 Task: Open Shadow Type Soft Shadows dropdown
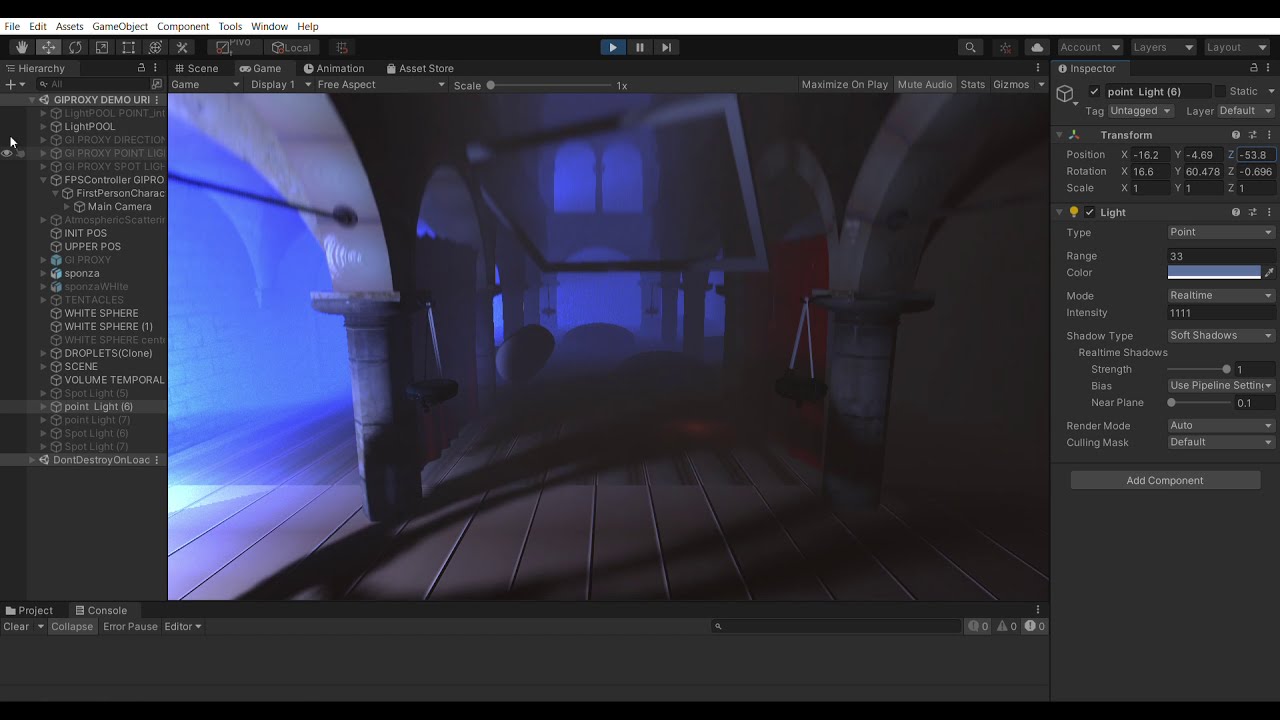[1221, 336]
